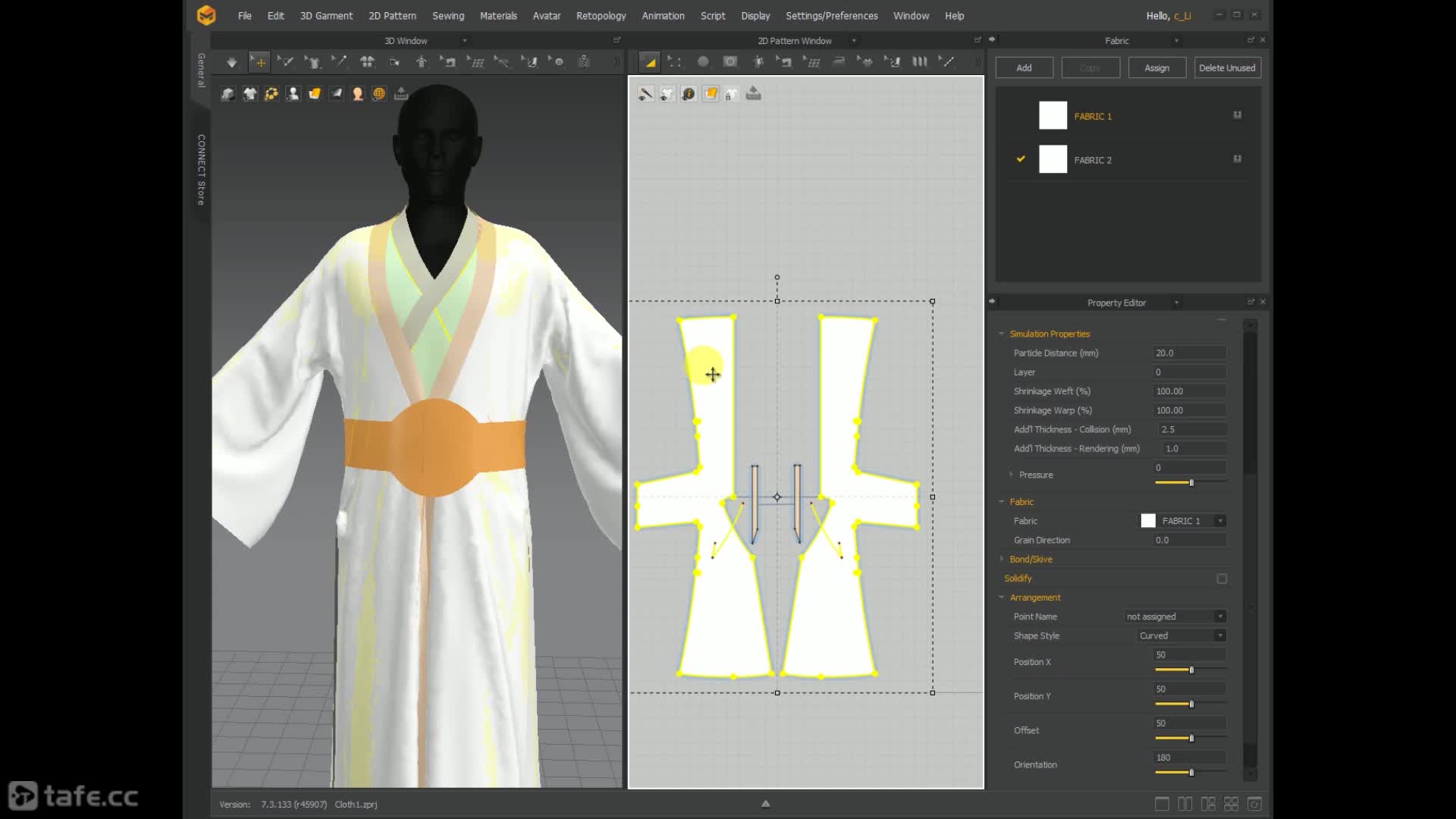Select the pleats fold tool icon in 2D toolbar
Viewport: 1456px width, 819px height.
(919, 62)
